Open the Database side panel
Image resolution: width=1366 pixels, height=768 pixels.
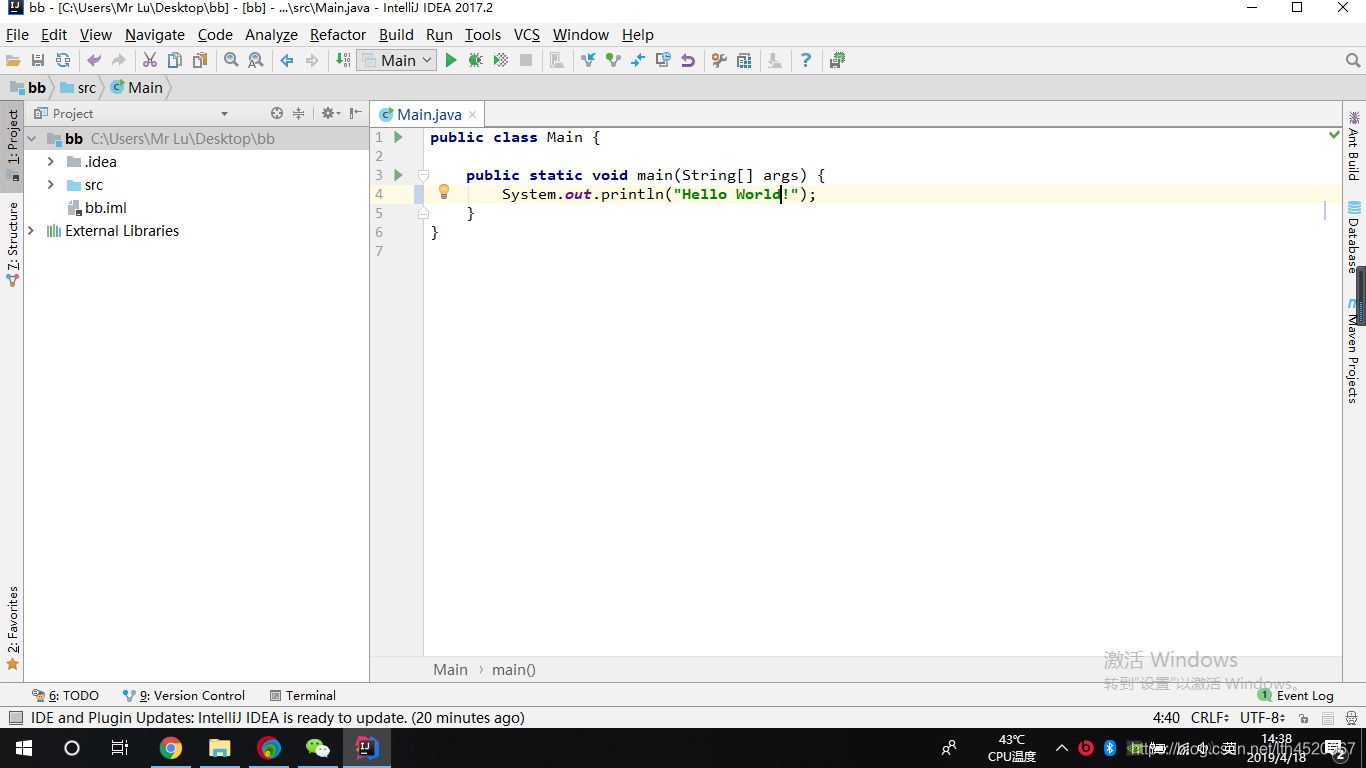(1354, 237)
